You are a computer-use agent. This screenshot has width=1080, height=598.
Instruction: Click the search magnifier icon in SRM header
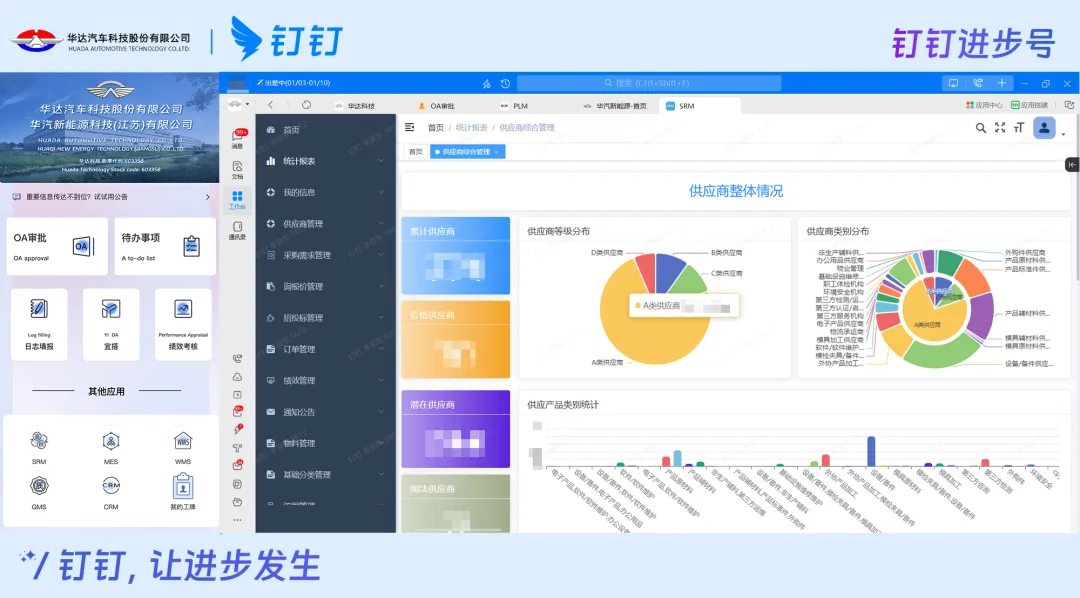(x=981, y=127)
